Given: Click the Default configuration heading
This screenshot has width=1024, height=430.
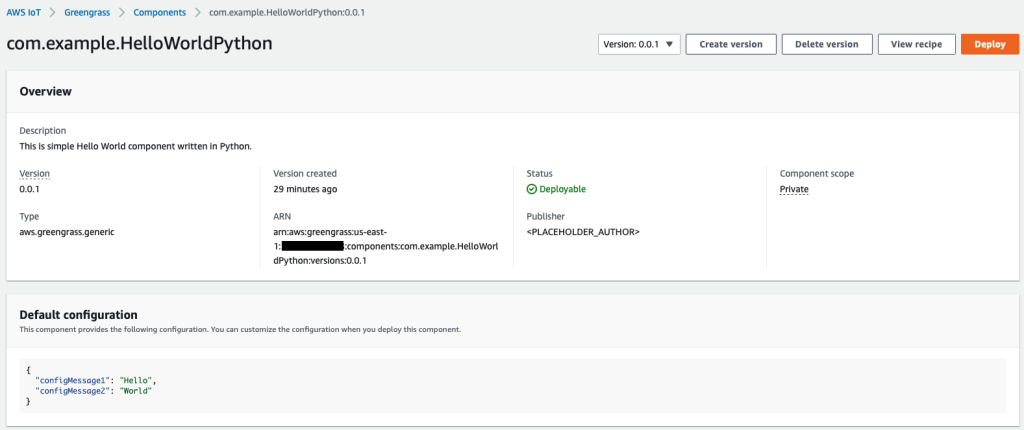Looking at the screenshot, I should [x=78, y=314].
